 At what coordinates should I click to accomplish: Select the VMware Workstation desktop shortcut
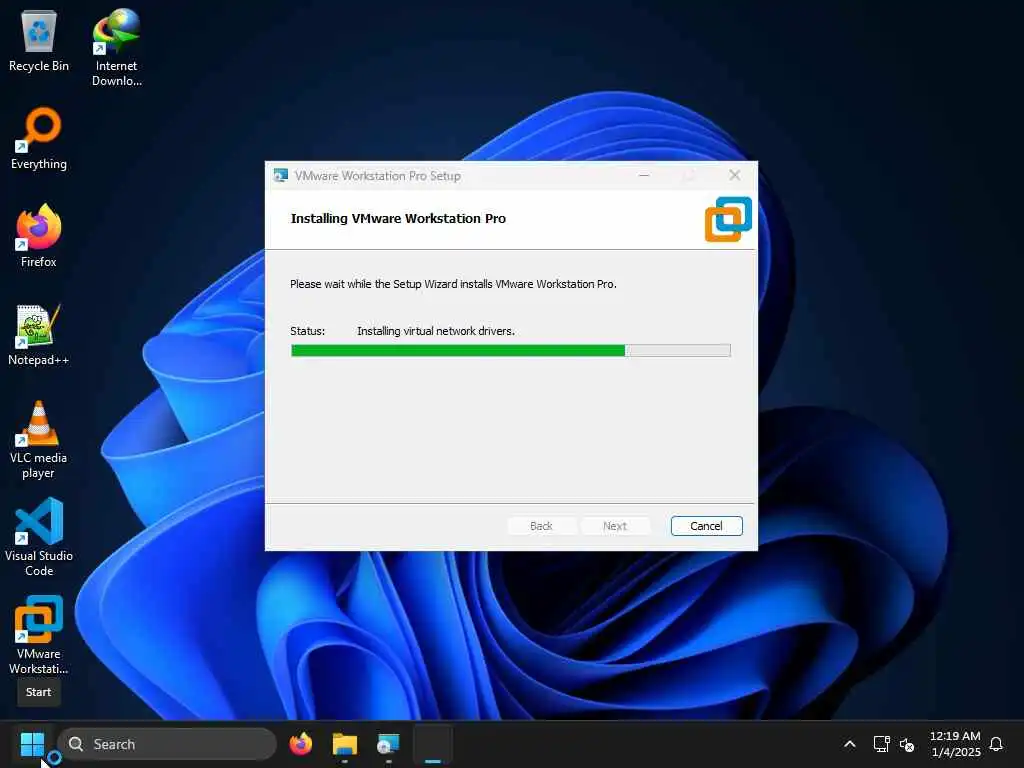[x=39, y=635]
